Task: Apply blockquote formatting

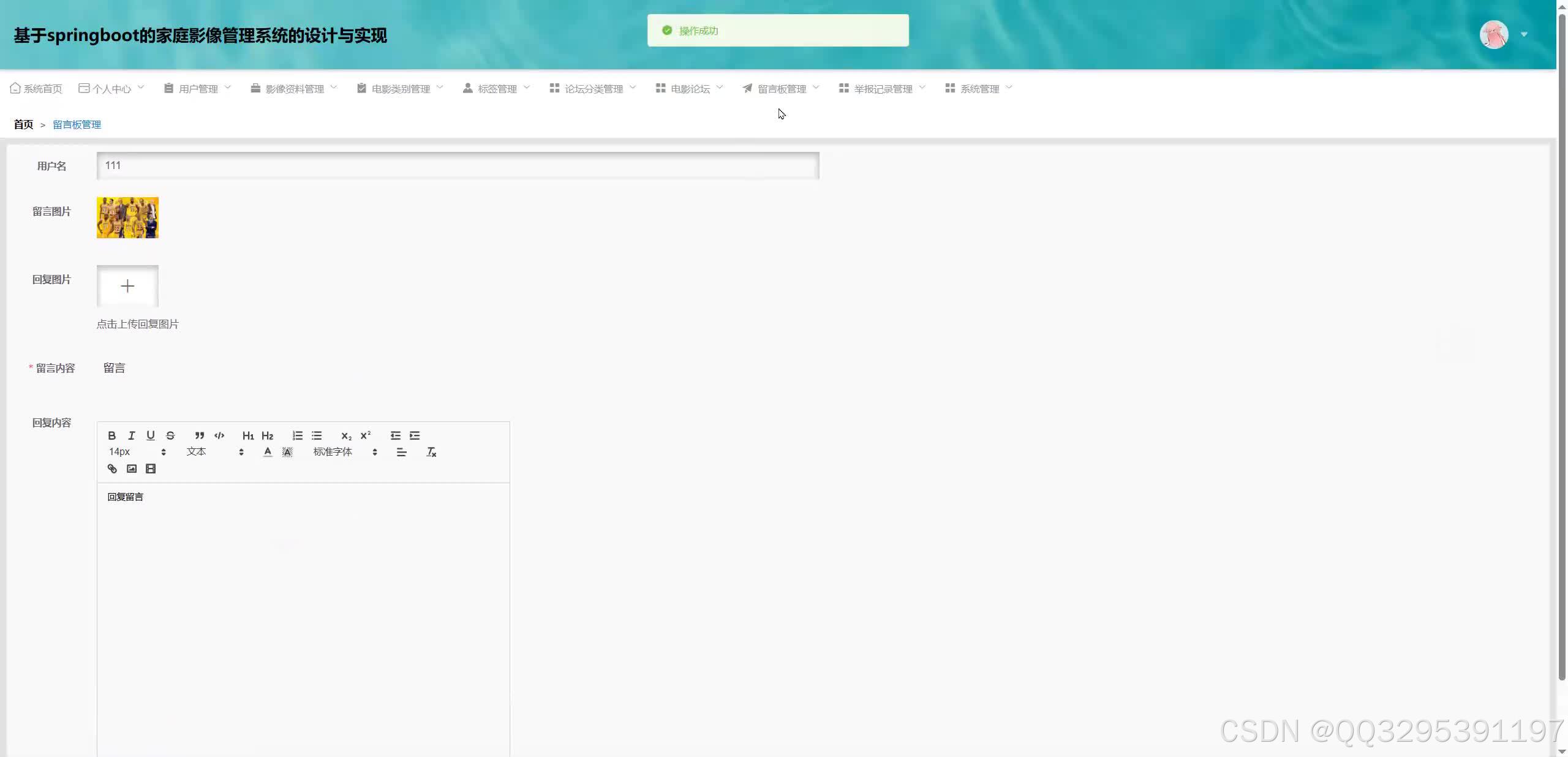Action: click(x=200, y=435)
